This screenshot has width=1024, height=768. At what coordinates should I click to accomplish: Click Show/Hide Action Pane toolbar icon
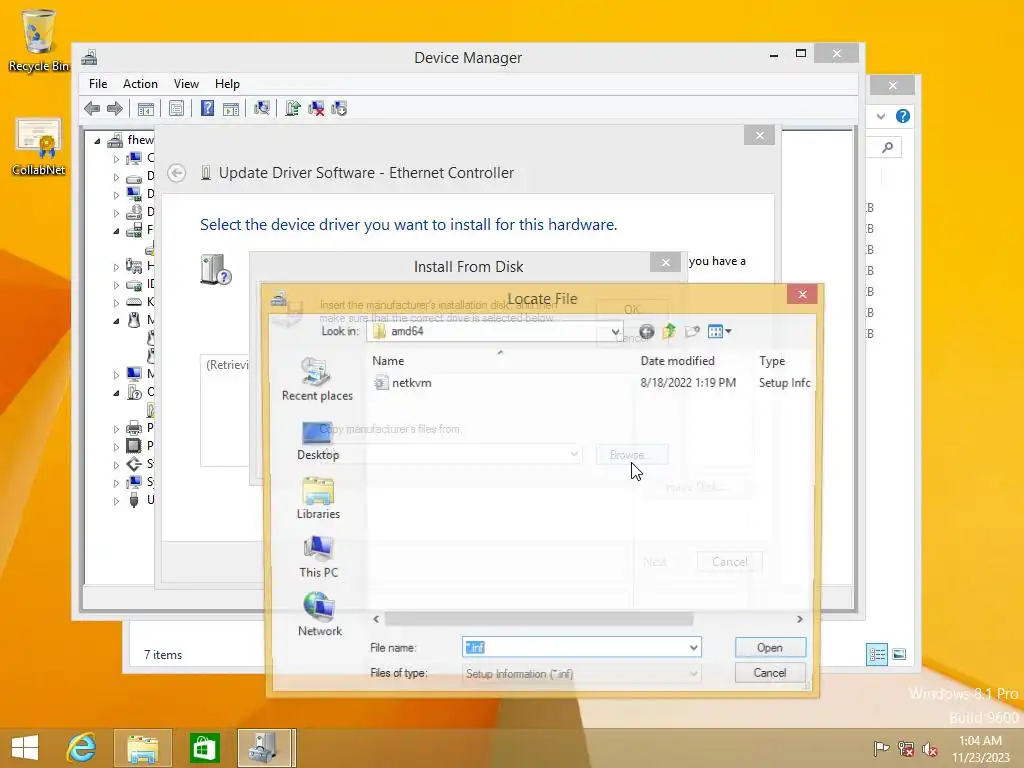point(231,108)
